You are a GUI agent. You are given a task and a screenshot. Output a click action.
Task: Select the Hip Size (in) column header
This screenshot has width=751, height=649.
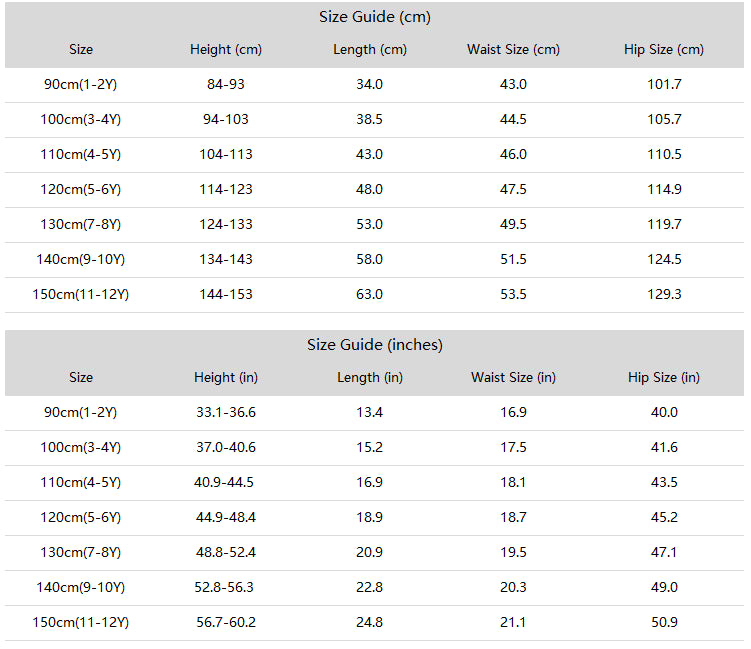click(x=664, y=377)
